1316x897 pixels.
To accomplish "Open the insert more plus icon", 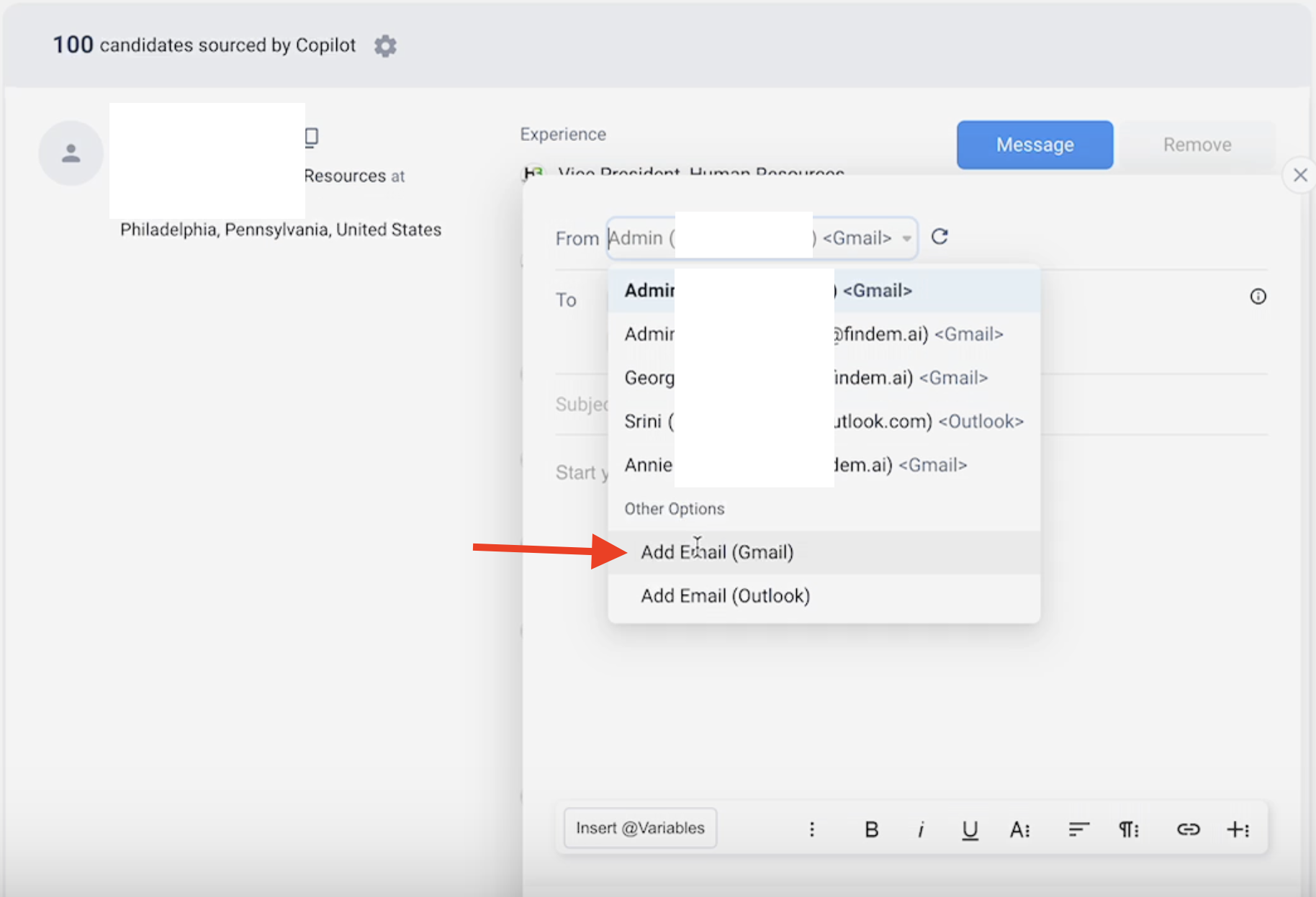I will (1238, 829).
